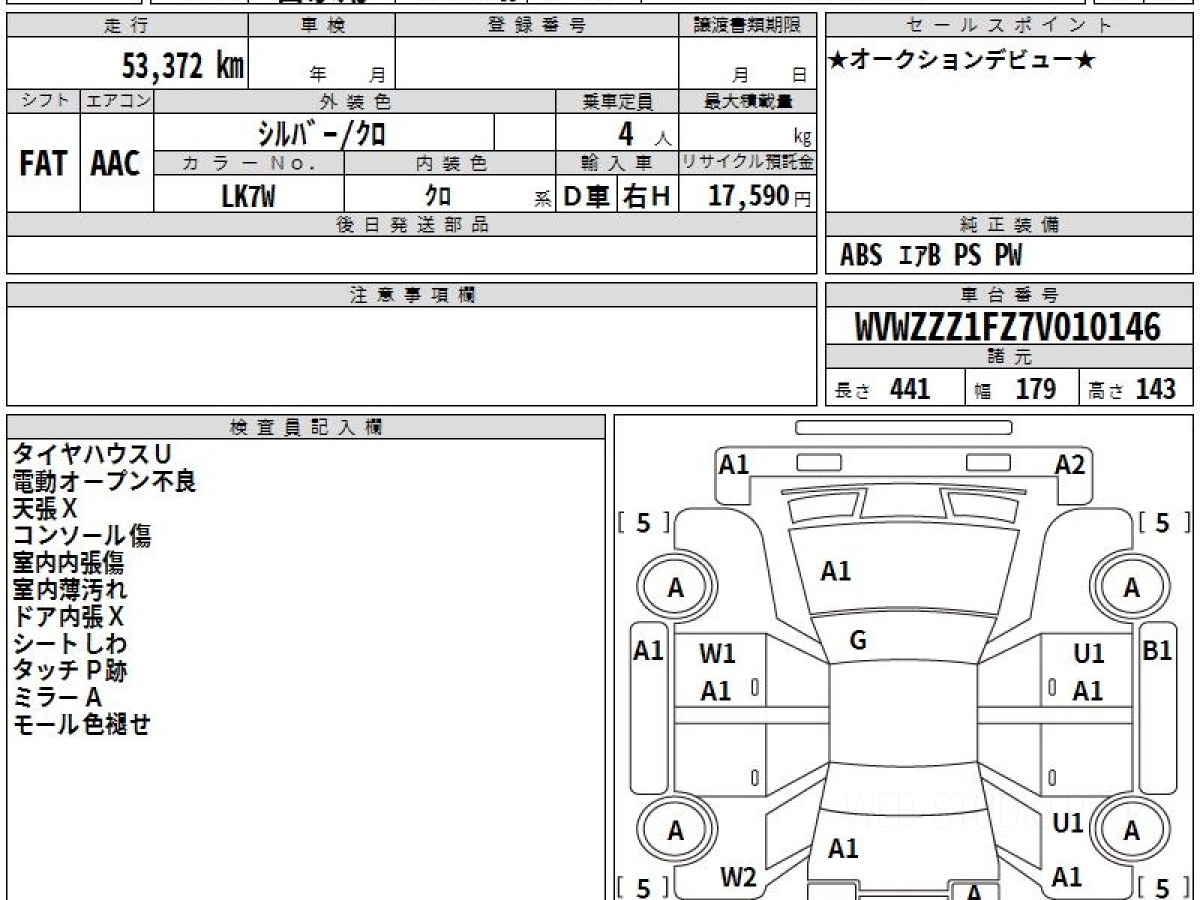Click the 譲渡書類期限 header
This screenshot has width=1200, height=900.
click(x=748, y=26)
